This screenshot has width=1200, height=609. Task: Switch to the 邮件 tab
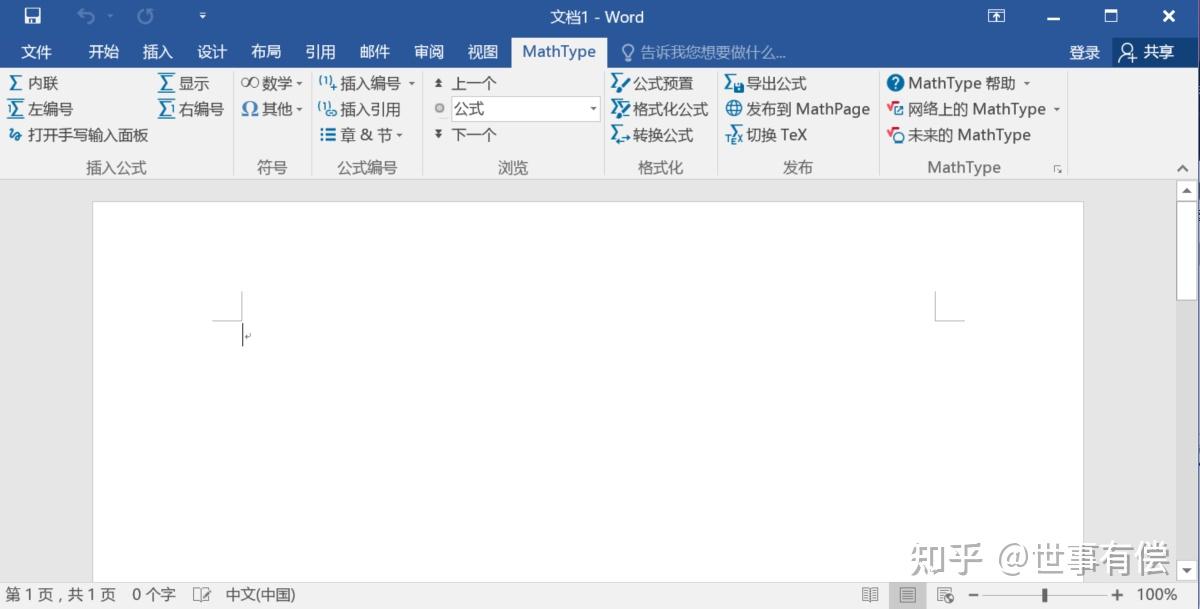374,52
